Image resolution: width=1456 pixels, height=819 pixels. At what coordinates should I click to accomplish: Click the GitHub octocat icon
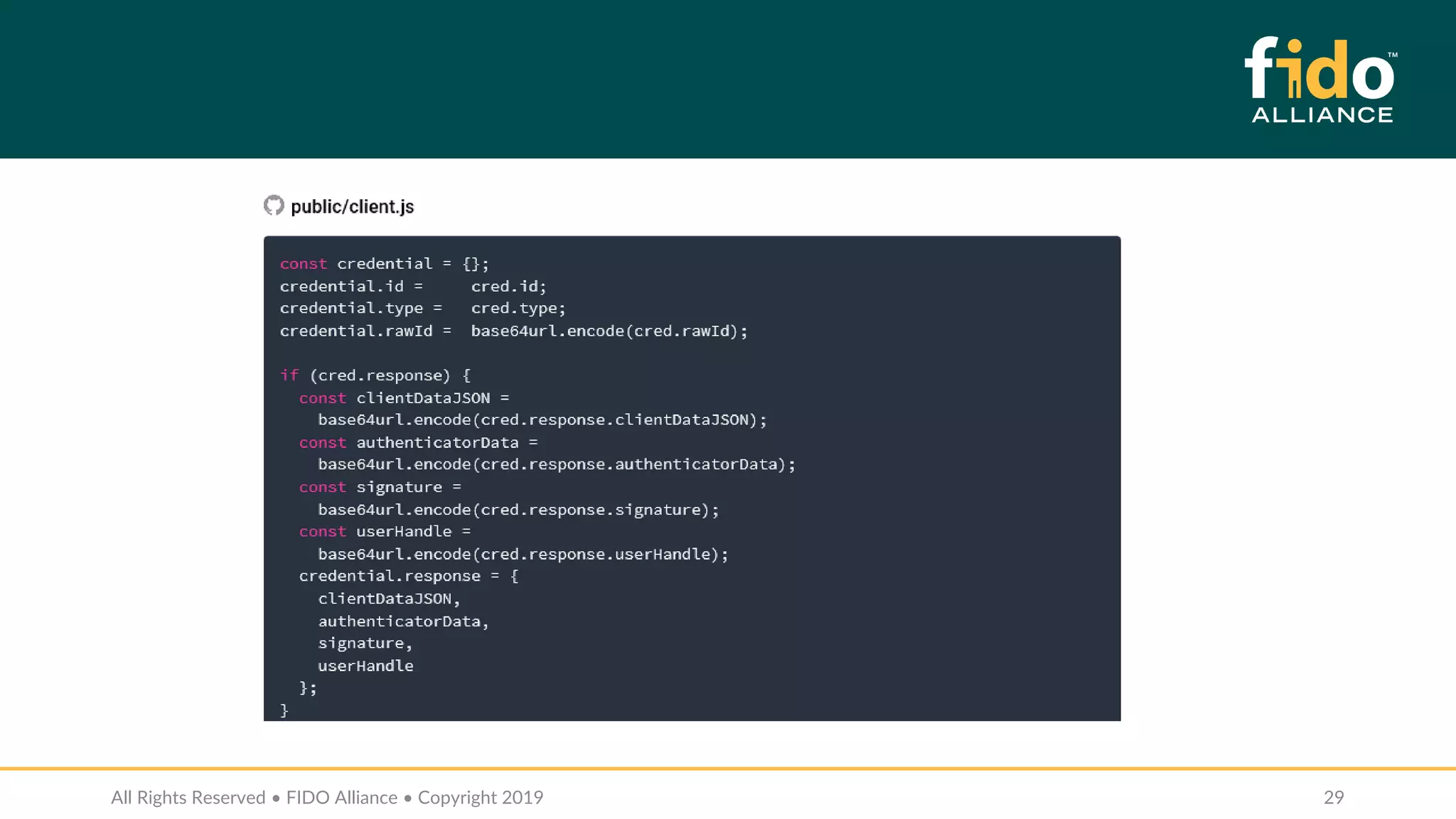[274, 205]
